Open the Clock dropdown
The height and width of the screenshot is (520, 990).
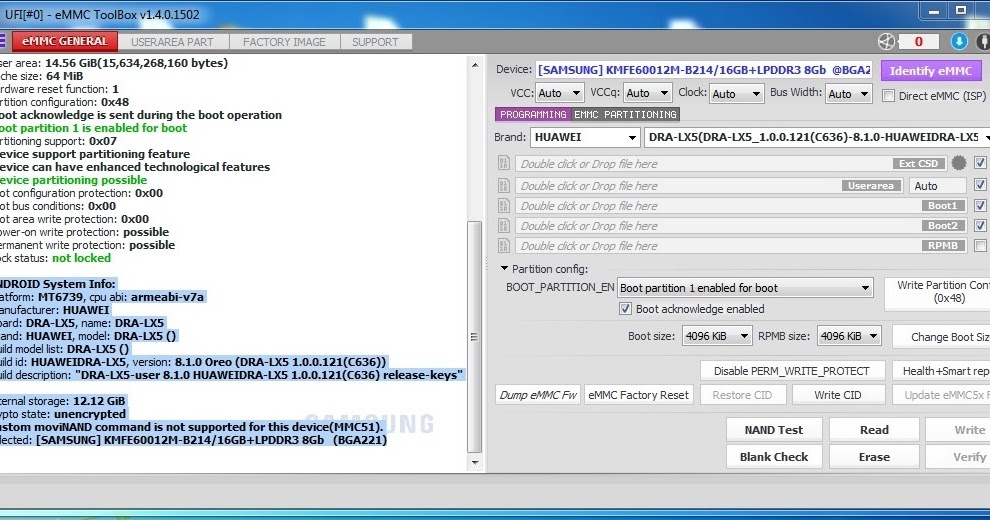[x=736, y=94]
